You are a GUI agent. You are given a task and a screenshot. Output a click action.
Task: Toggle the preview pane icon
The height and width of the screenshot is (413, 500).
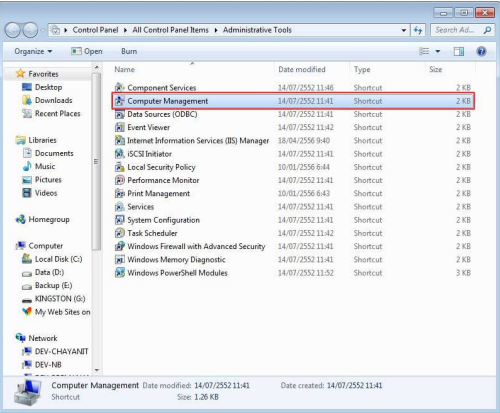click(x=459, y=51)
